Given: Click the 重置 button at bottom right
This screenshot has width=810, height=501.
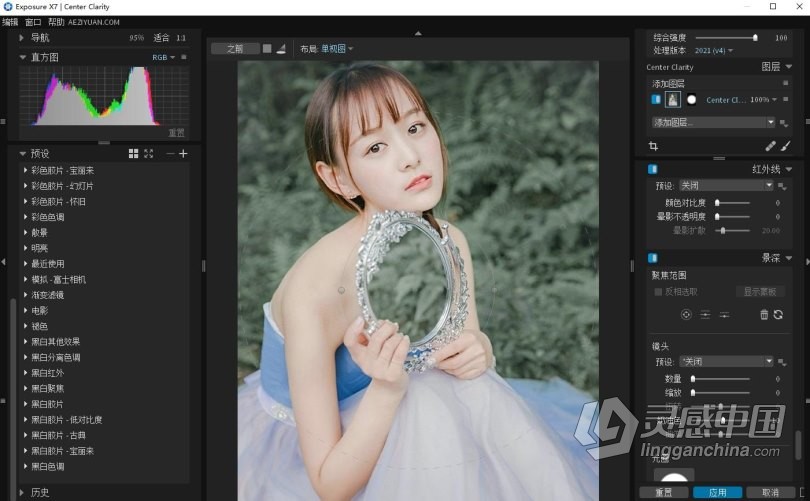Looking at the screenshot, I should pos(664,492).
